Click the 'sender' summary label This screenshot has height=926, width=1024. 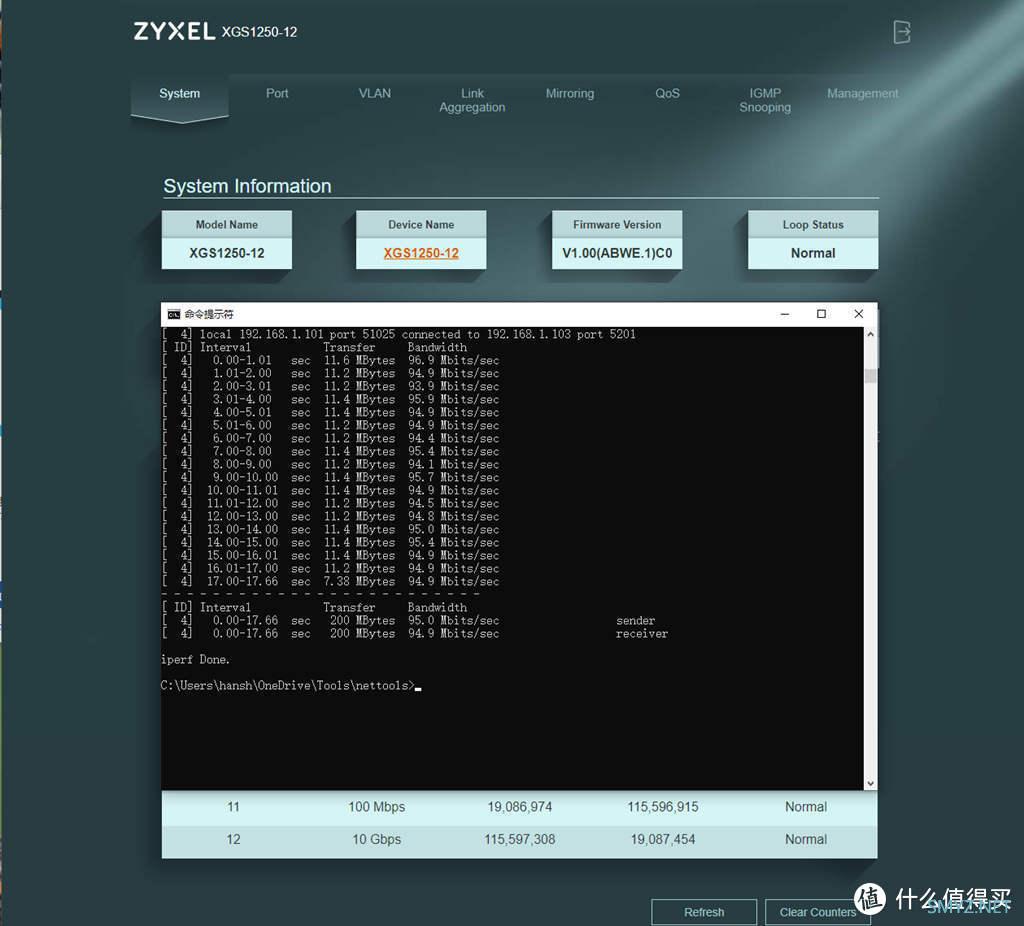[635, 621]
